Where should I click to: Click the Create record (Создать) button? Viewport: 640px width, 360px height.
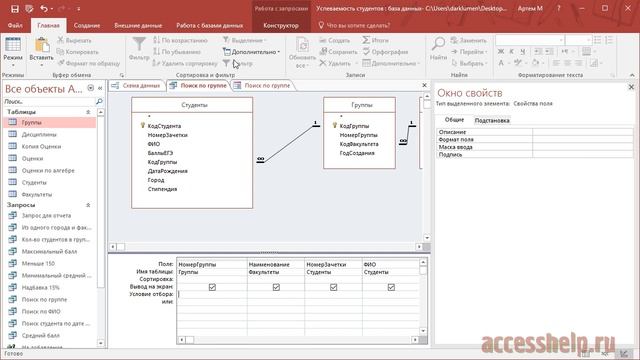click(x=335, y=40)
